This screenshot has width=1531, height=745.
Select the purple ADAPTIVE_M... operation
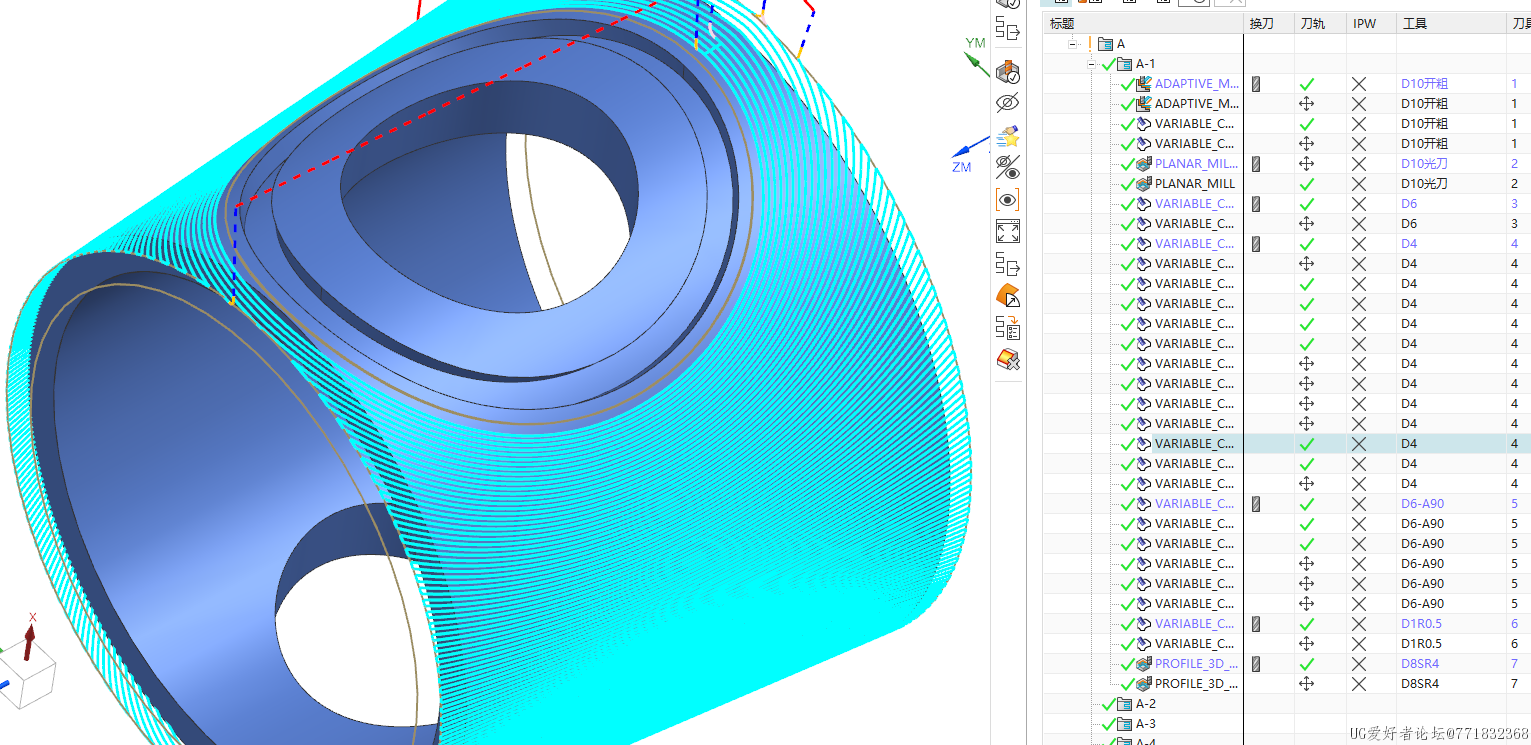(x=1197, y=84)
